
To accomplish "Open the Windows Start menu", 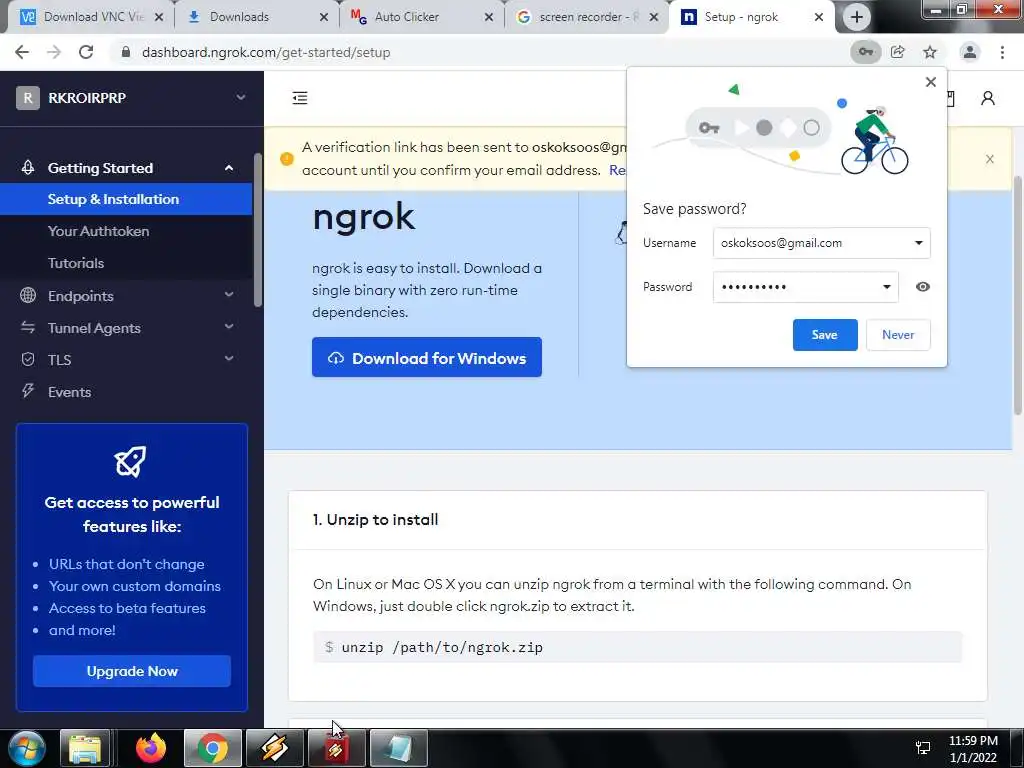I will [26, 748].
